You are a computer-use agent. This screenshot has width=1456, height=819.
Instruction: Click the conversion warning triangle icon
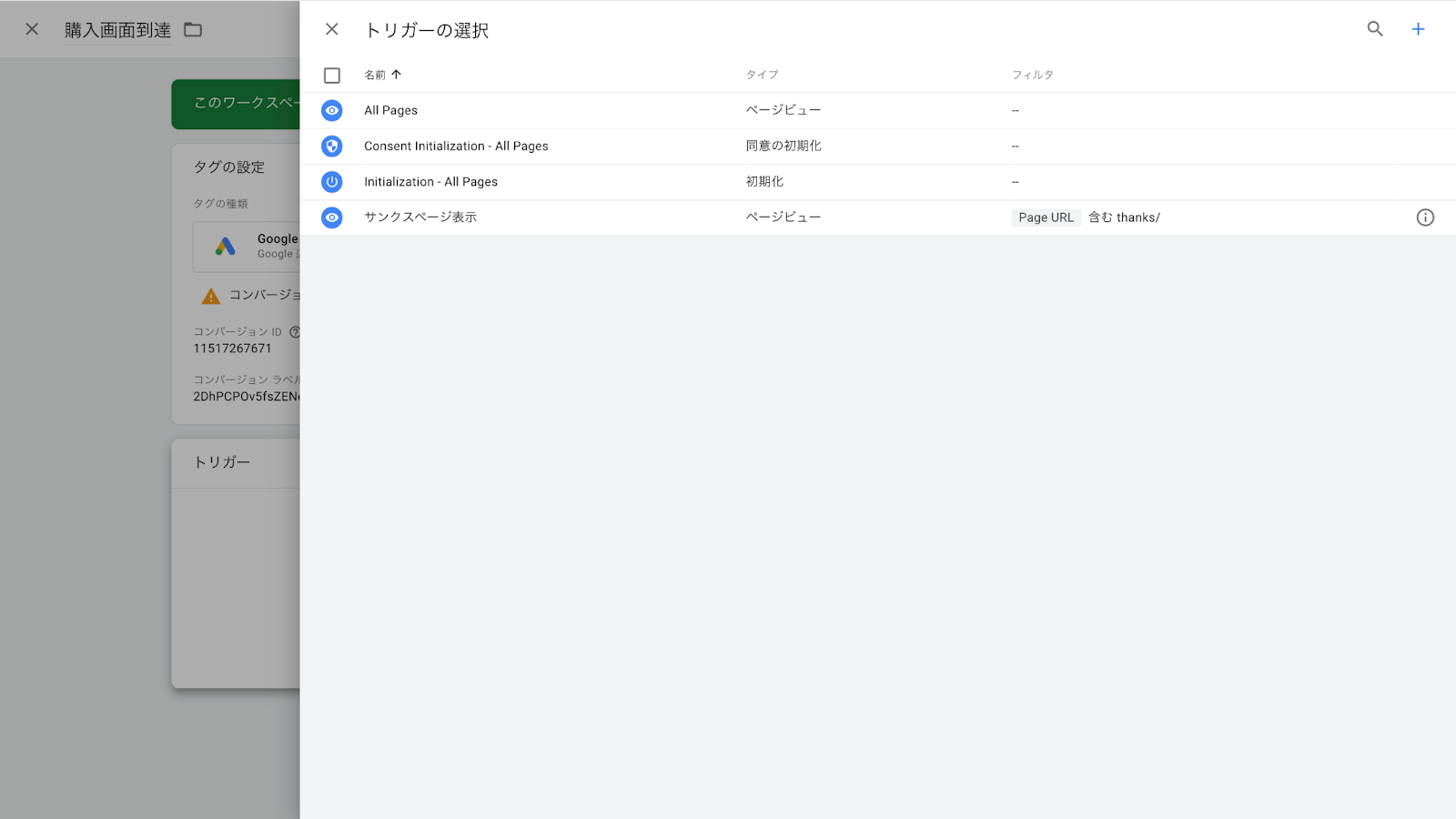pyautogui.click(x=211, y=296)
